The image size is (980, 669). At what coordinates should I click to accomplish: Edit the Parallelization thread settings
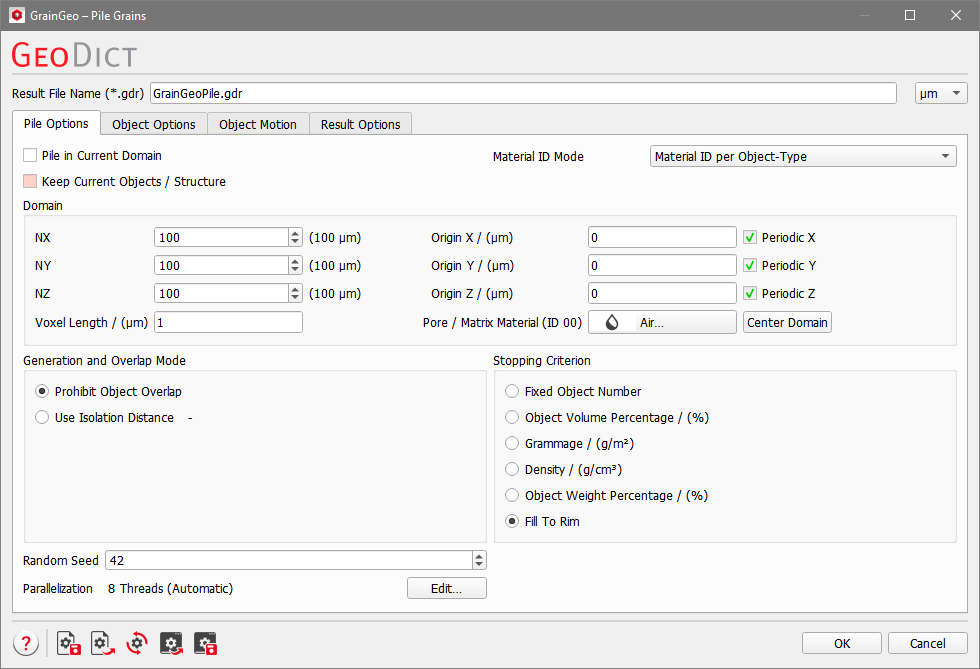[x=446, y=588]
